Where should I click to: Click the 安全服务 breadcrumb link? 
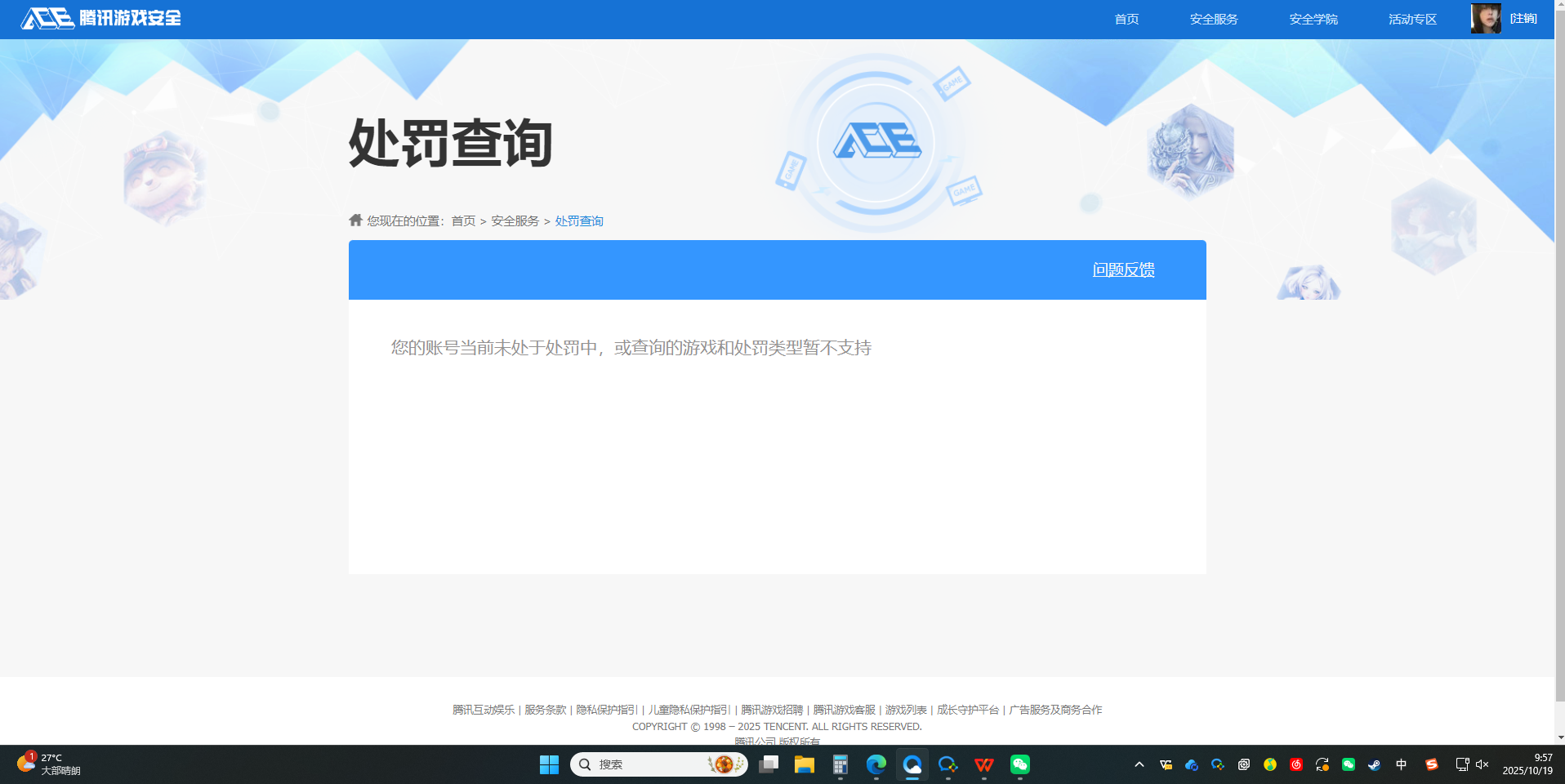coord(514,220)
